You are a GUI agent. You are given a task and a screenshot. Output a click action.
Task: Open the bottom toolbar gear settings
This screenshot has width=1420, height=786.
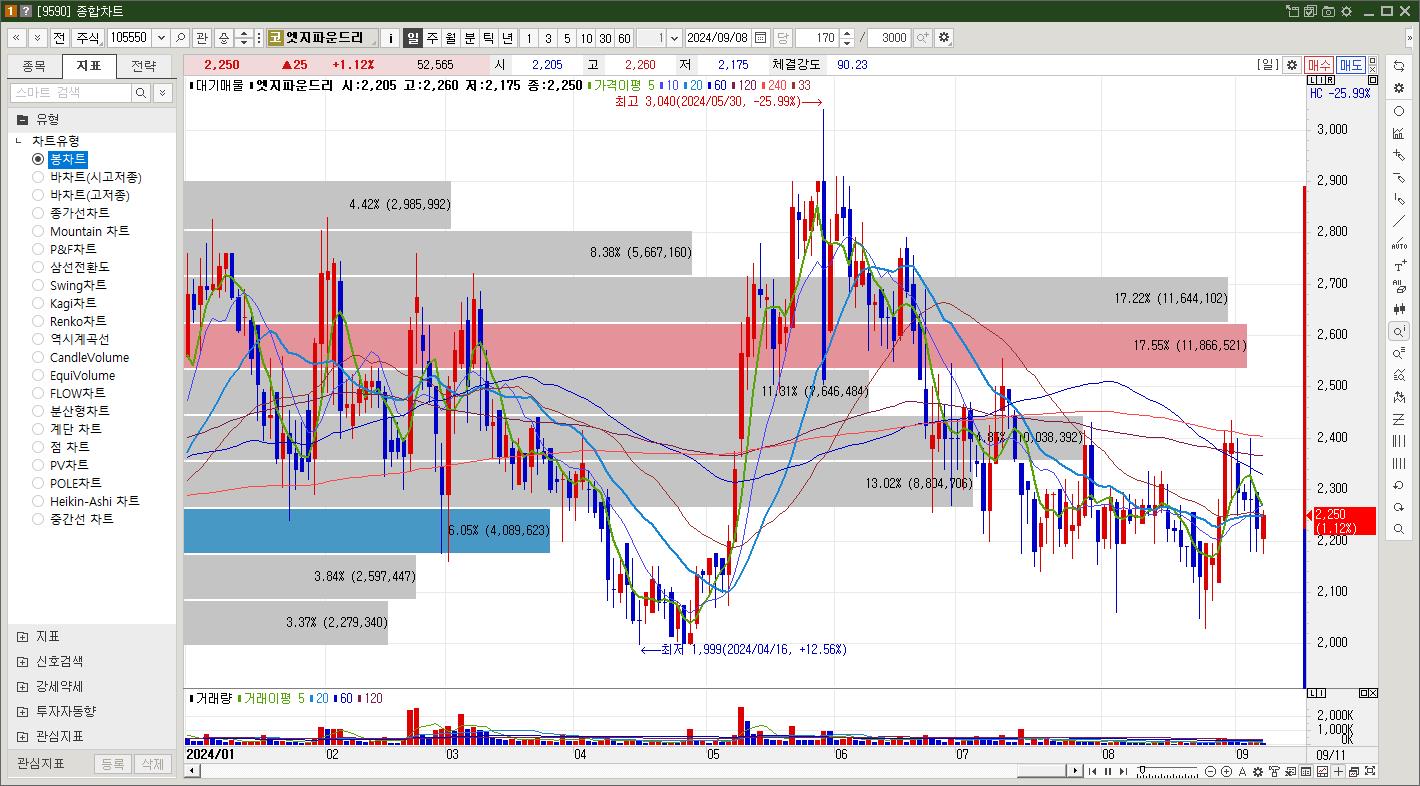pyautogui.click(x=1258, y=771)
